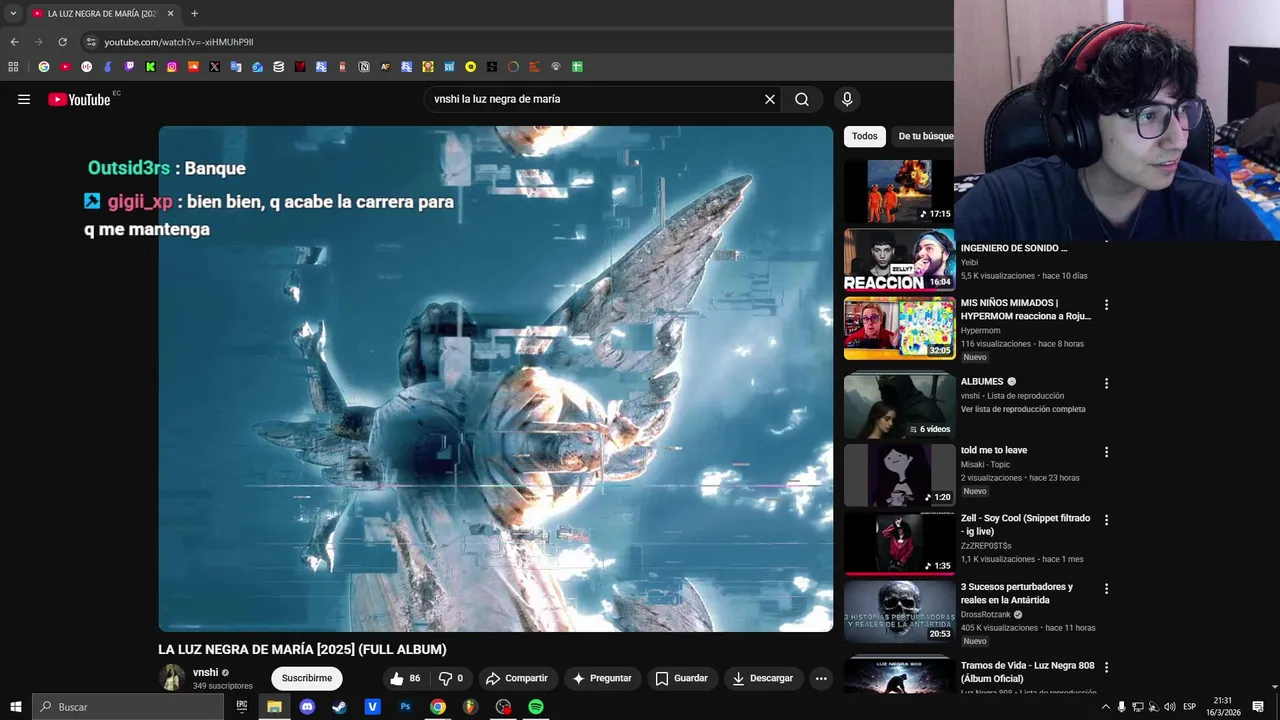This screenshot has height=720, width=1280.
Task: Open Twitch bookmark
Action: 129,67
